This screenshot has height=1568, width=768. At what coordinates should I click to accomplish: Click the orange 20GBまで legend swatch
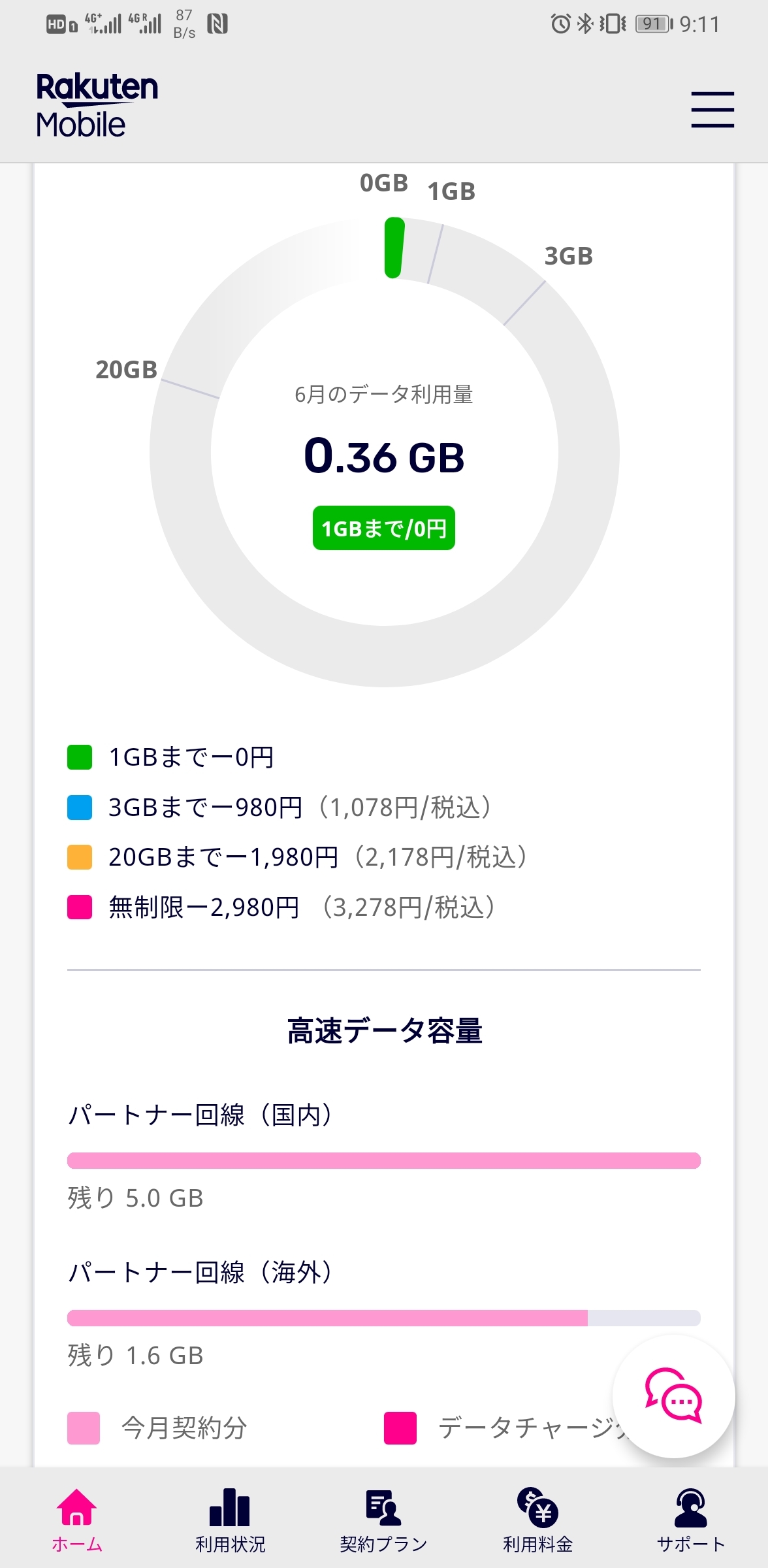[x=80, y=857]
